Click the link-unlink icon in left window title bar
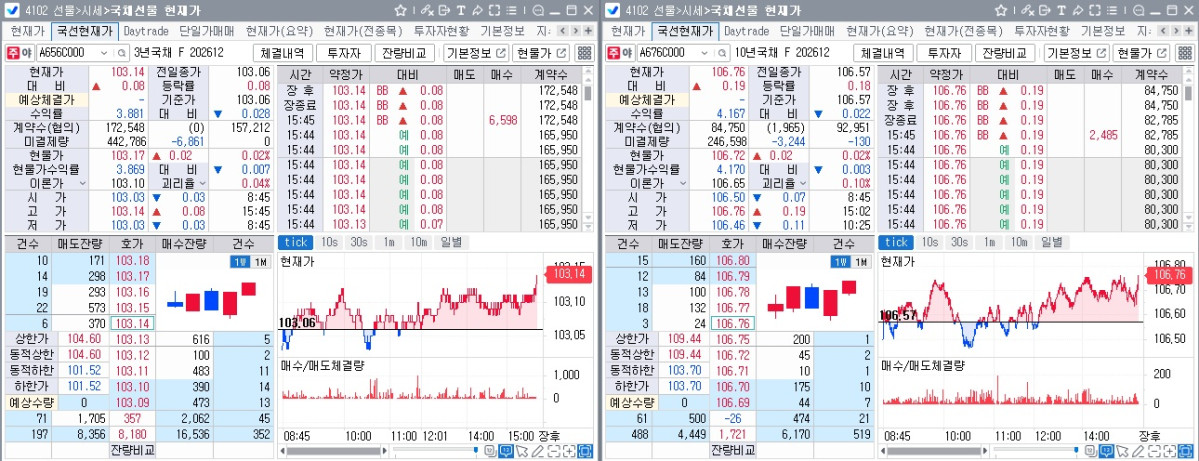The image size is (1199, 461). pyautogui.click(x=427, y=11)
